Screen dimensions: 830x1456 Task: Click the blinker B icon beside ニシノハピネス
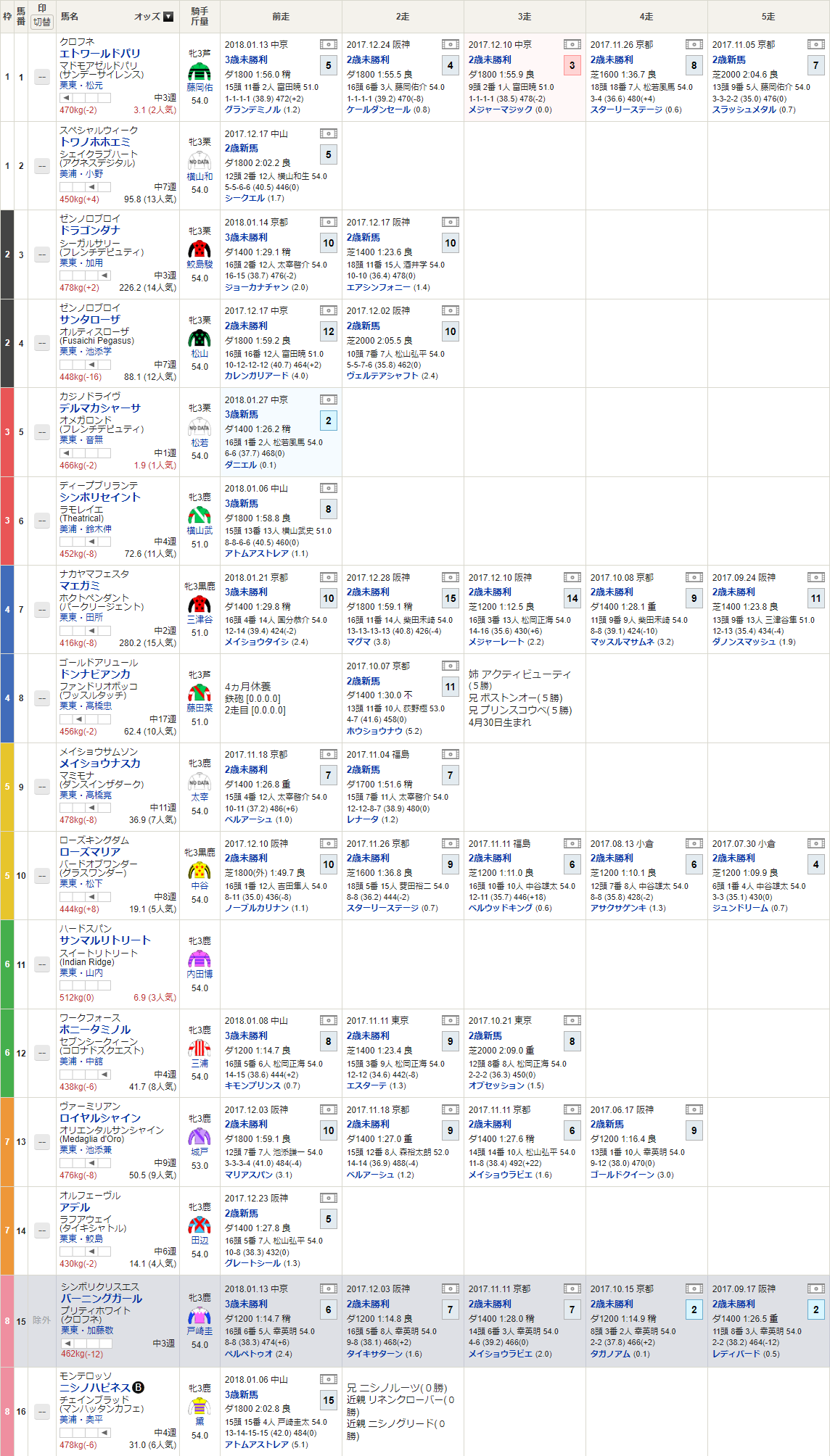139,1387
